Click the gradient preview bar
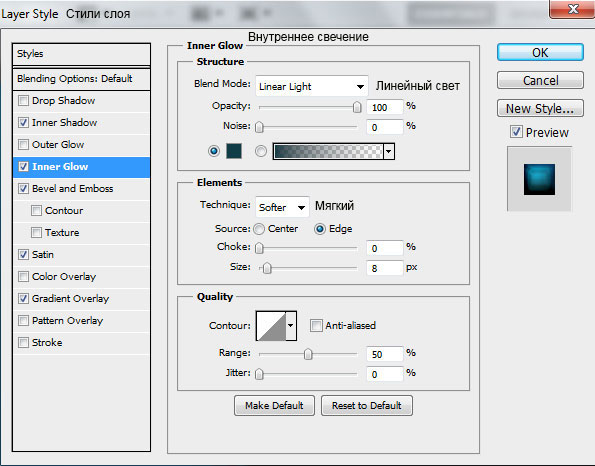This screenshot has width=595, height=466. tap(328, 151)
